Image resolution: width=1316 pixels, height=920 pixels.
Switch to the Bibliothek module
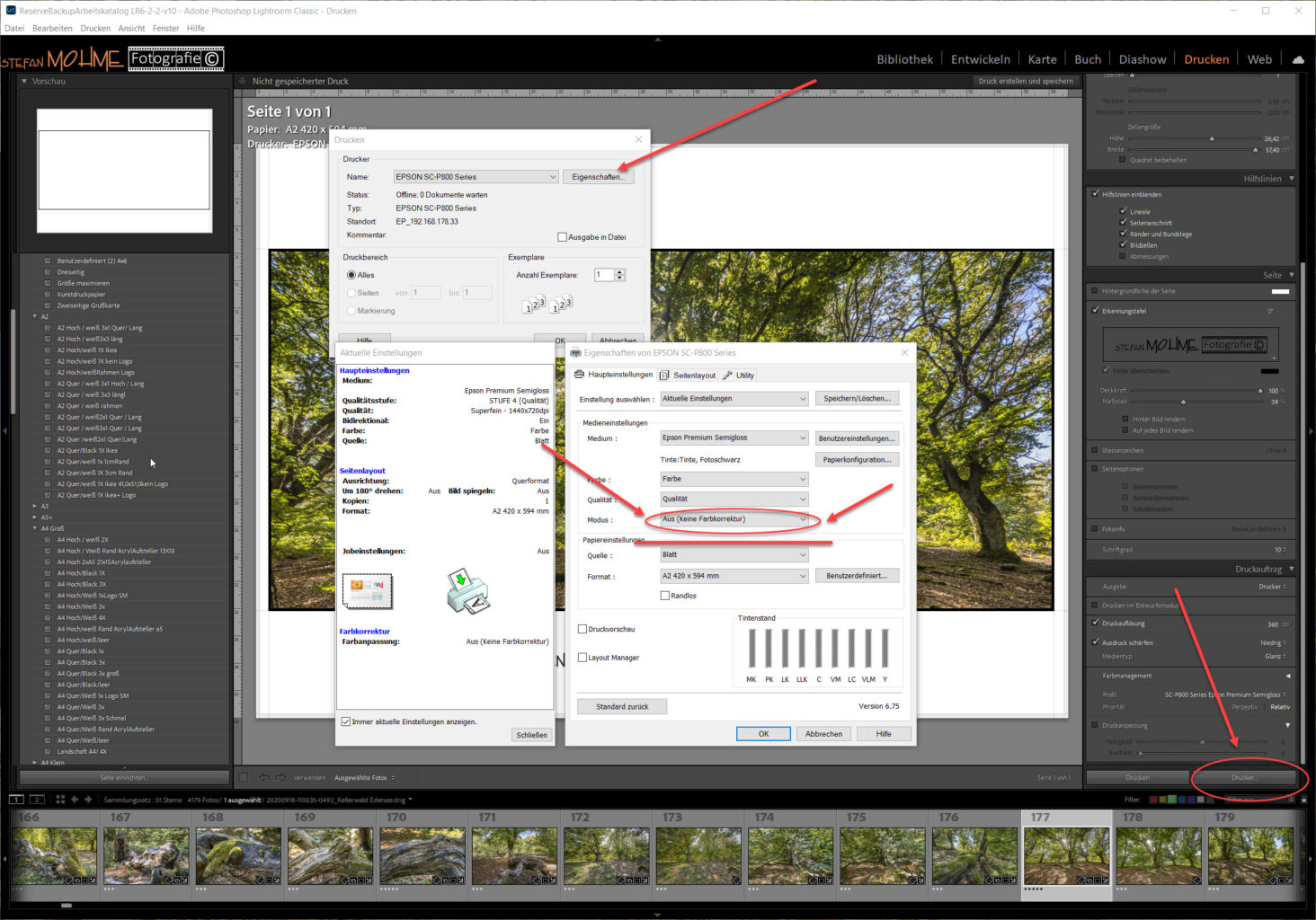pyautogui.click(x=904, y=59)
